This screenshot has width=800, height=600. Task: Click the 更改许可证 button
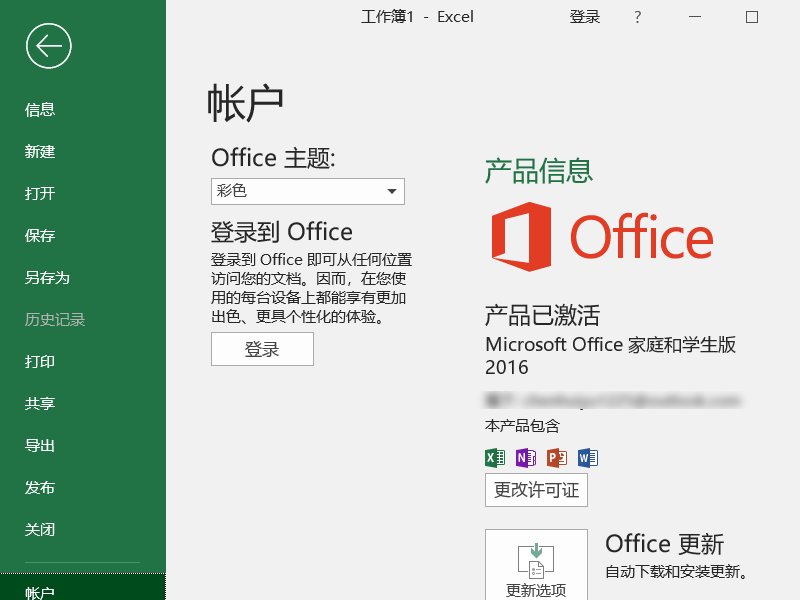pos(536,490)
